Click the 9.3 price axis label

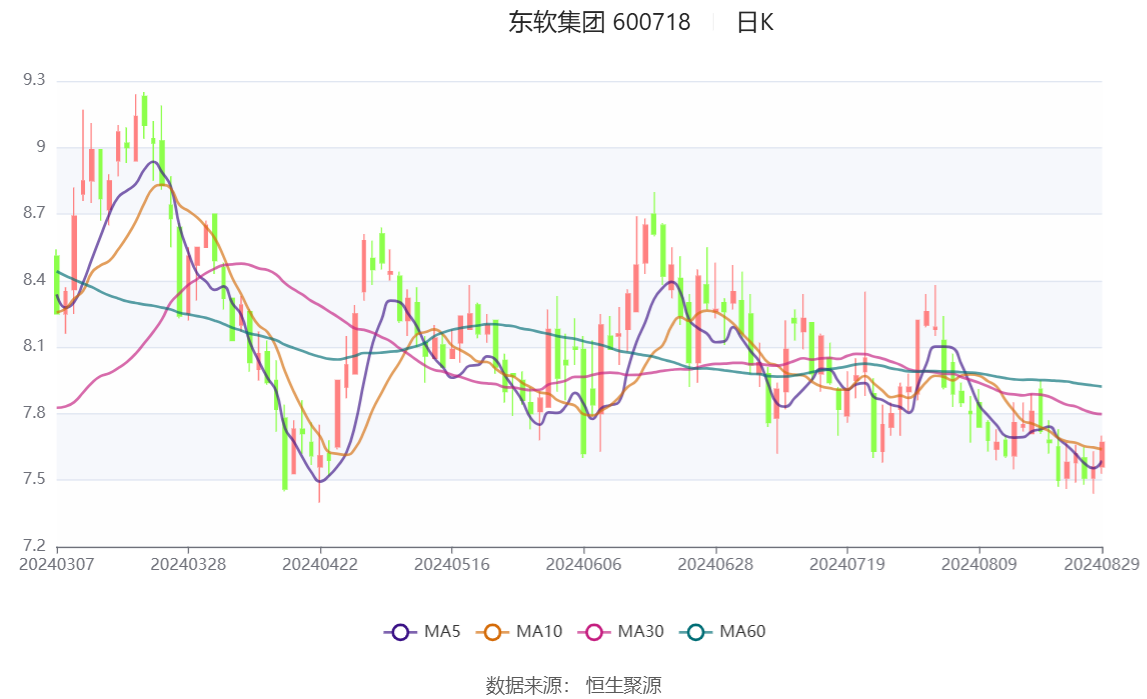pos(34,80)
